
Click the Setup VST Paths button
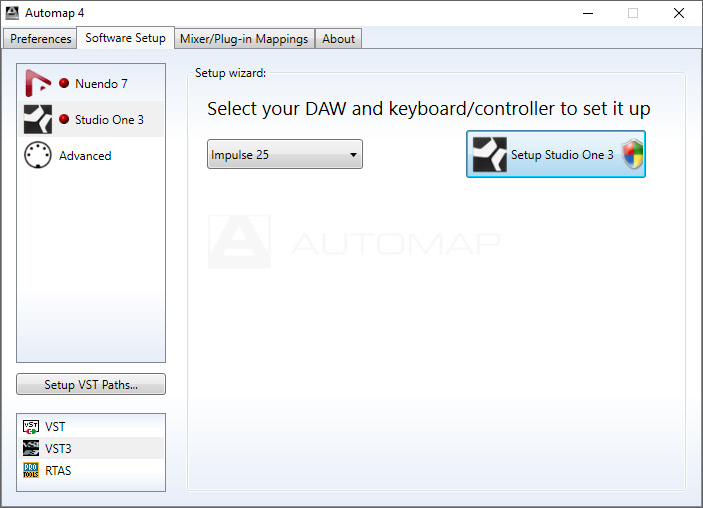pos(91,385)
